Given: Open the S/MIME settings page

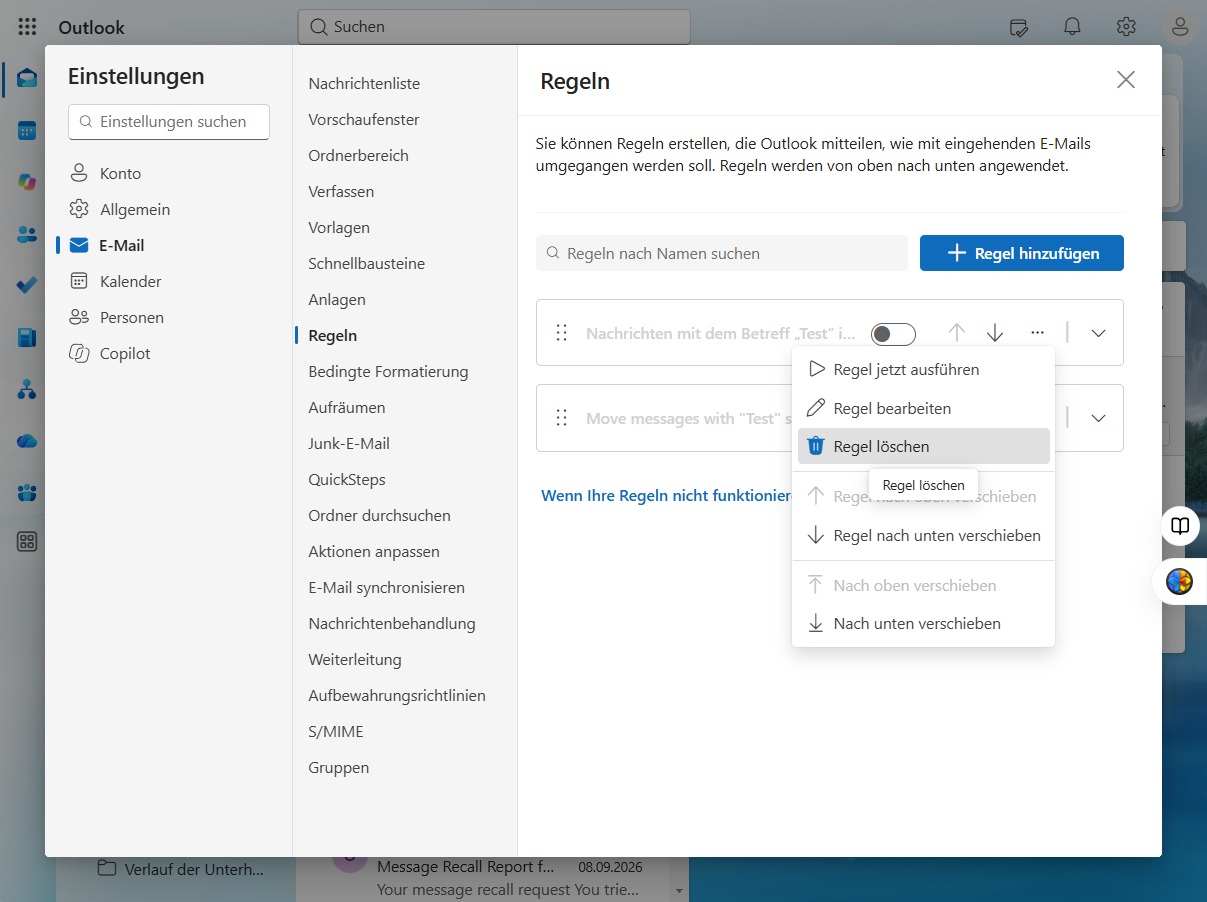Looking at the screenshot, I should pyautogui.click(x=336, y=731).
